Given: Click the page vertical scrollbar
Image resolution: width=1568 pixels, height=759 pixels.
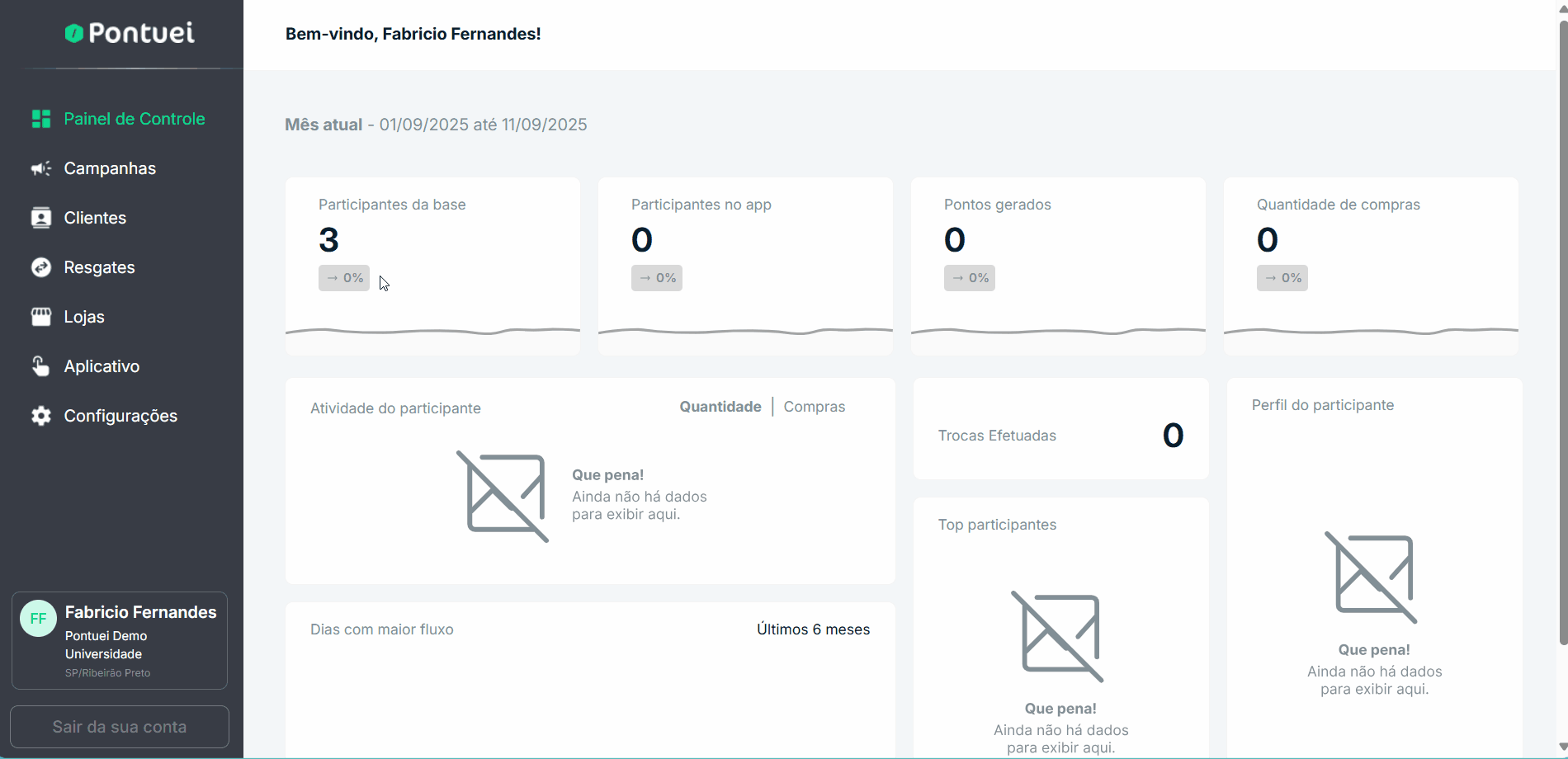Looking at the screenshot, I should [x=1562, y=330].
